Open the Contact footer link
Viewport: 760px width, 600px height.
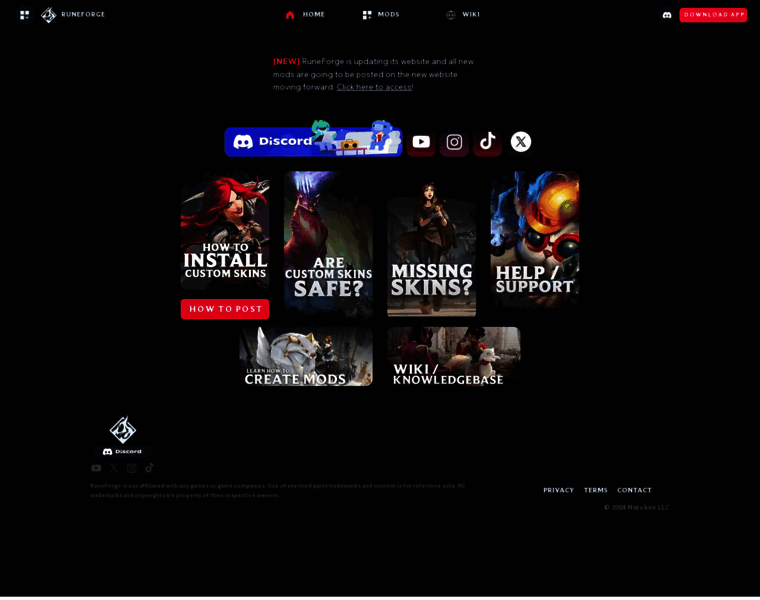click(x=634, y=490)
